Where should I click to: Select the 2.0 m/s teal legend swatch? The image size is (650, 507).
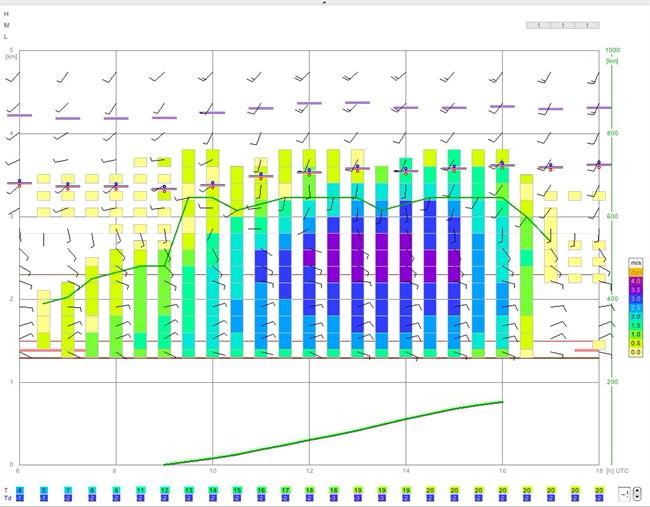tap(635, 317)
